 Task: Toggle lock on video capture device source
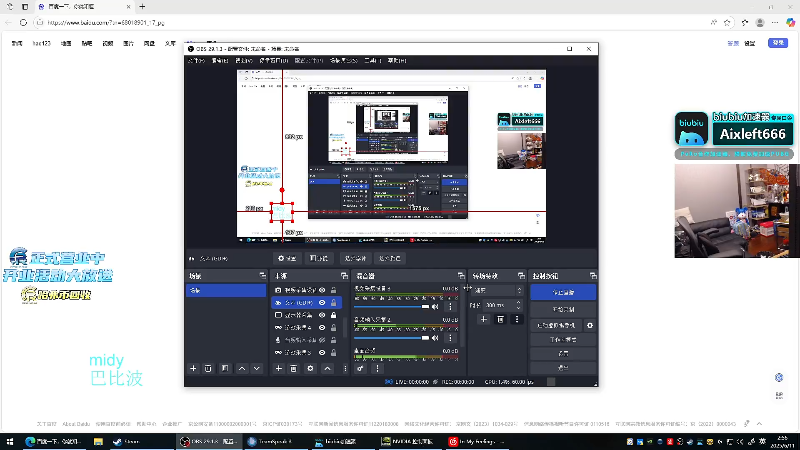(334, 290)
